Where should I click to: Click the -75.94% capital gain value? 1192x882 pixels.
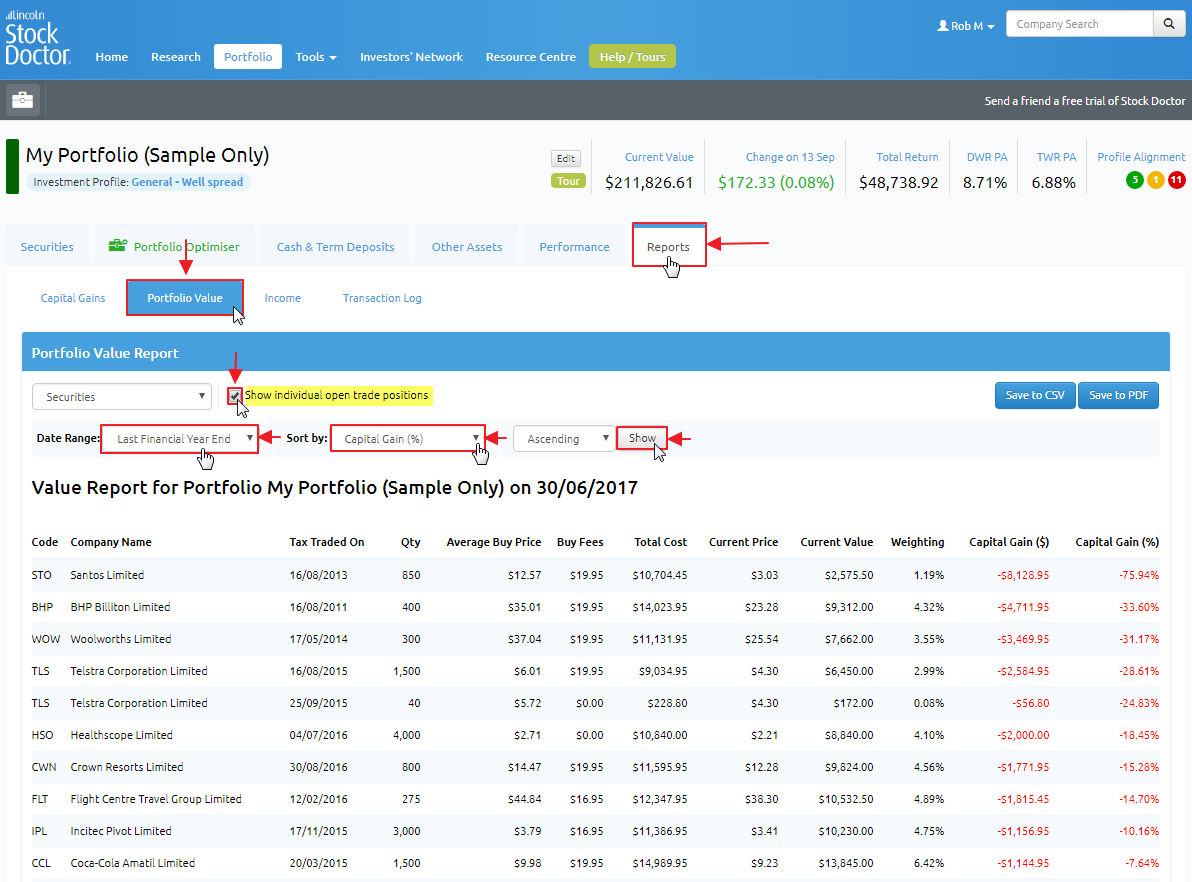(1139, 575)
